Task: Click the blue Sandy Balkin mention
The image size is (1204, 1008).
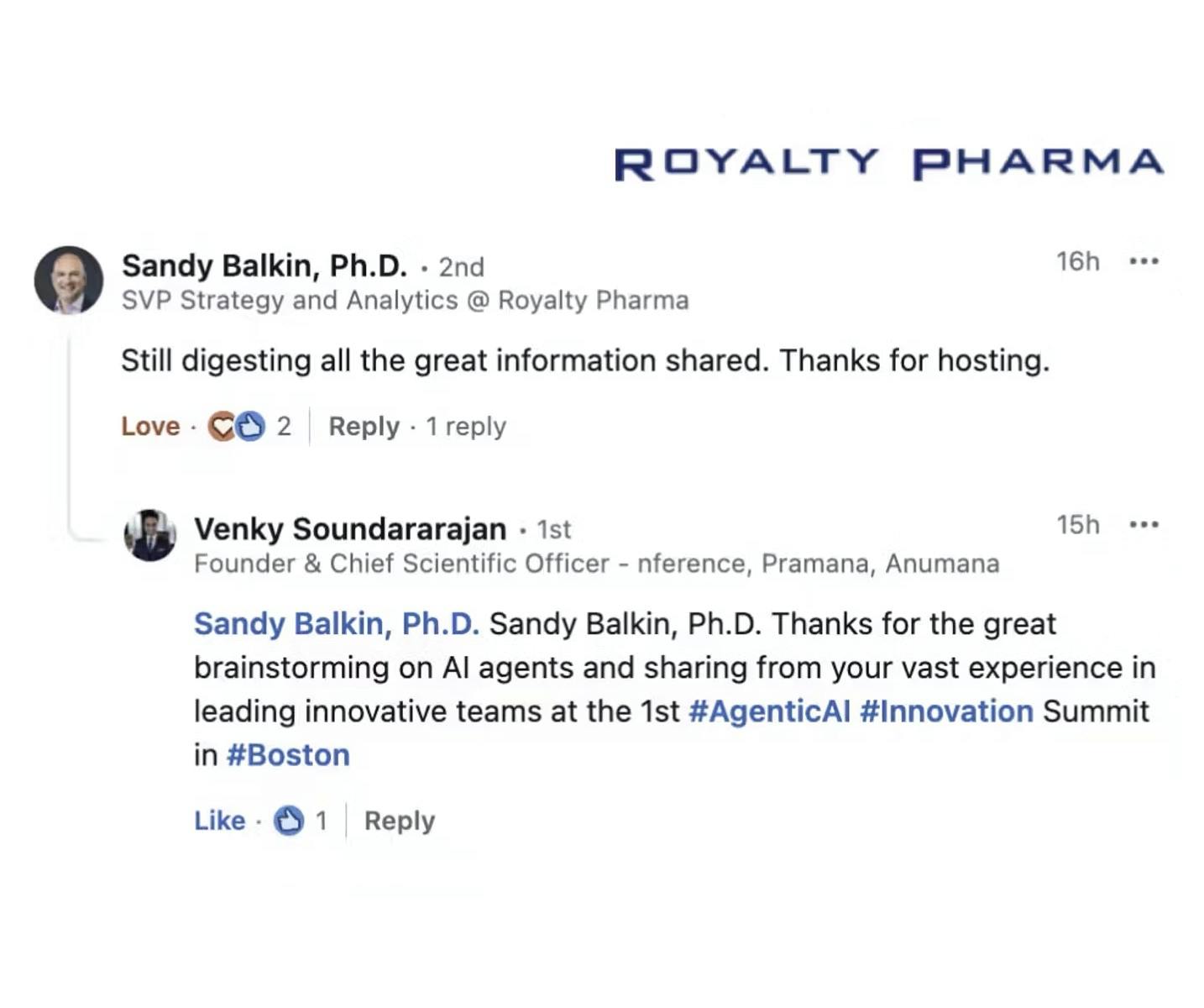Action: (x=336, y=624)
